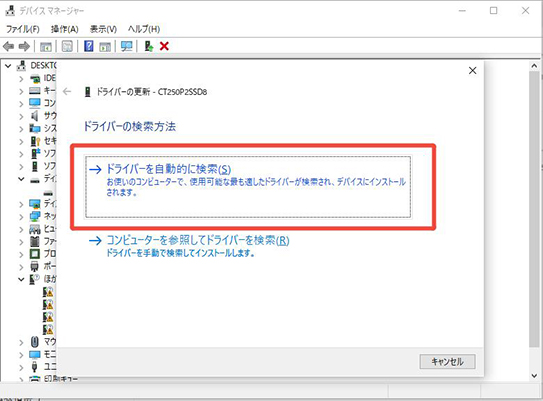Click the blue Help question-mark toolbar icon
543x401 pixels.
click(89, 46)
